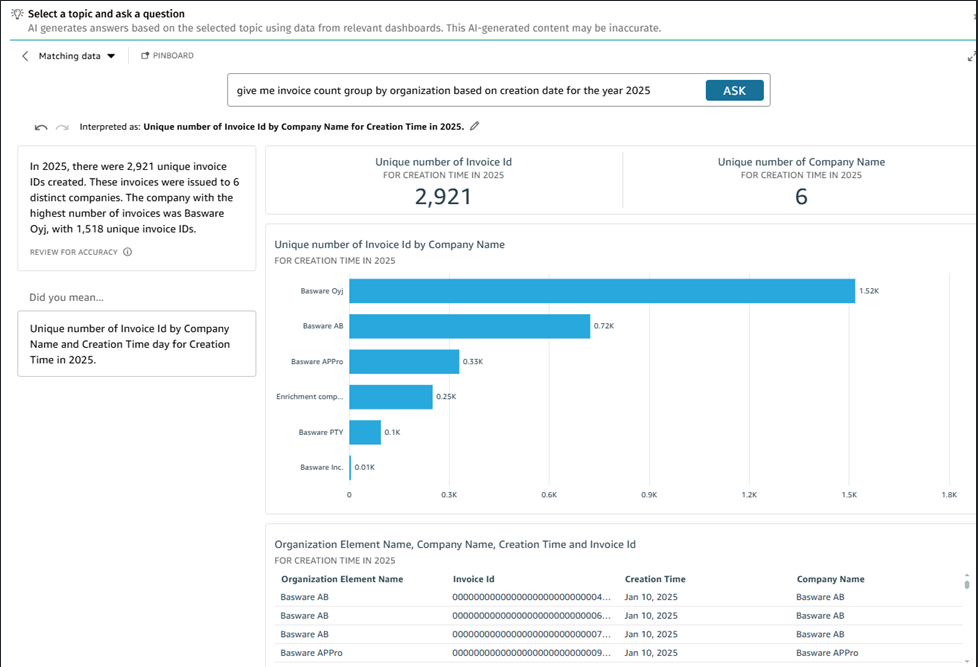The image size is (978, 667).
Task: Click the Creation Time column header
Action: tap(655, 579)
